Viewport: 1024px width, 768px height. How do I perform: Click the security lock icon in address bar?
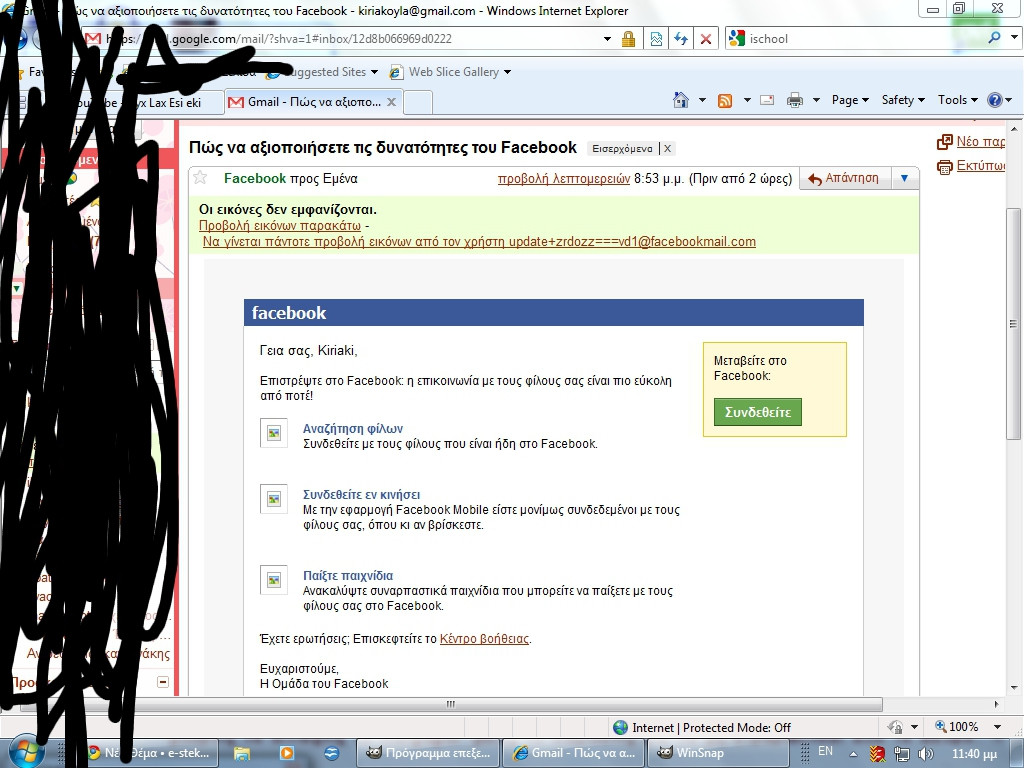pos(628,39)
